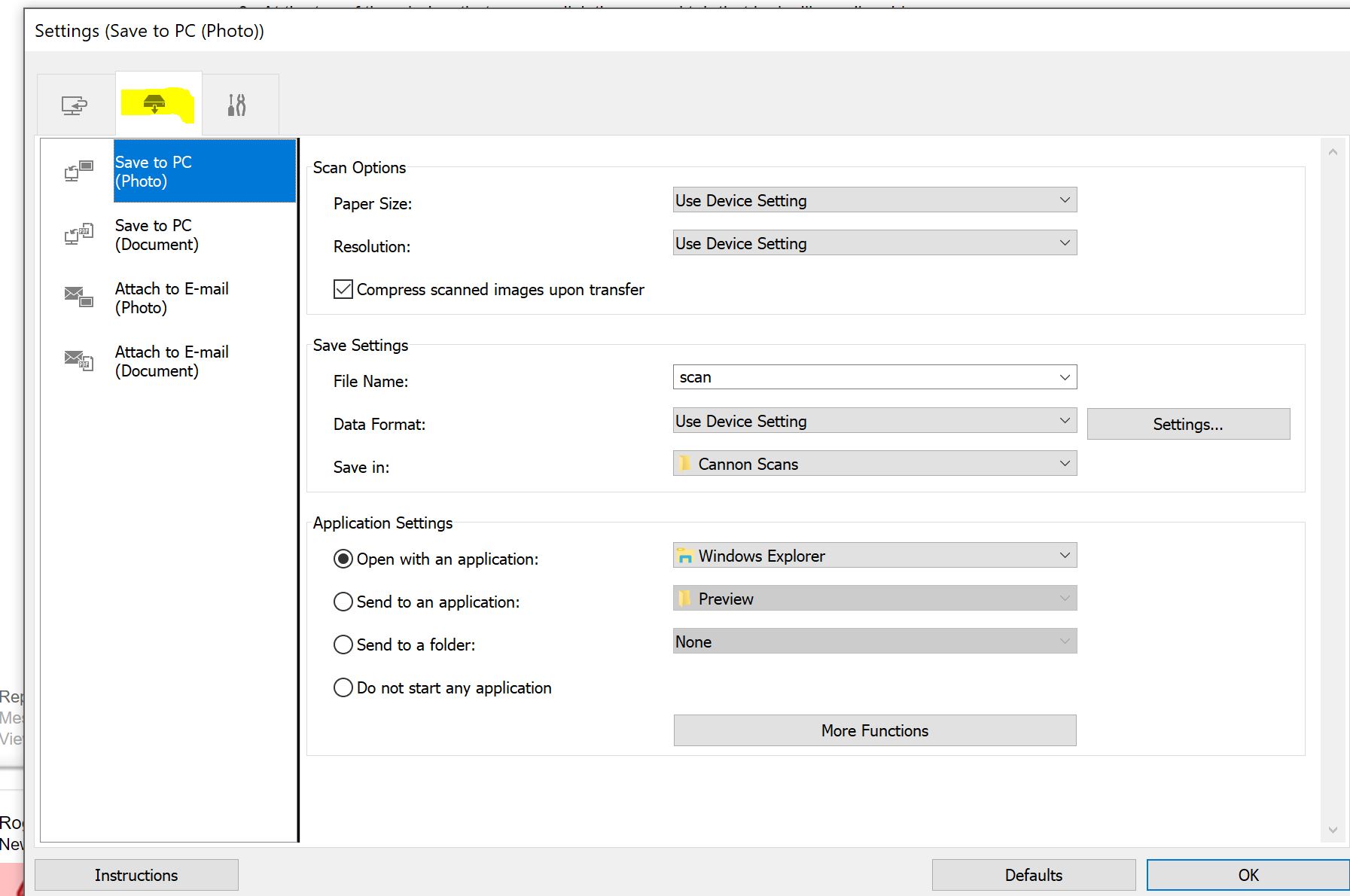Viewport: 1350px width, 896px height.
Task: Click the Attach to E-mail (Document) icon
Action: (x=78, y=361)
